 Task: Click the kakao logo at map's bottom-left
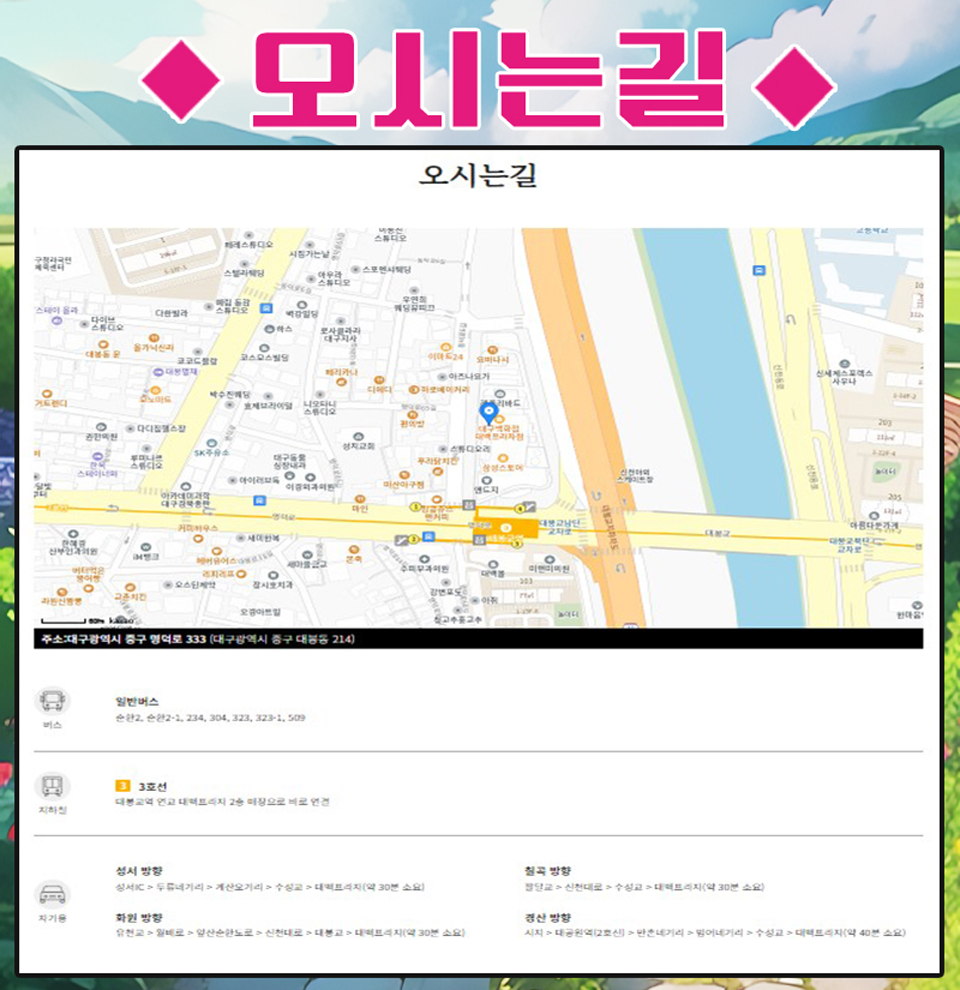pyautogui.click(x=121, y=621)
